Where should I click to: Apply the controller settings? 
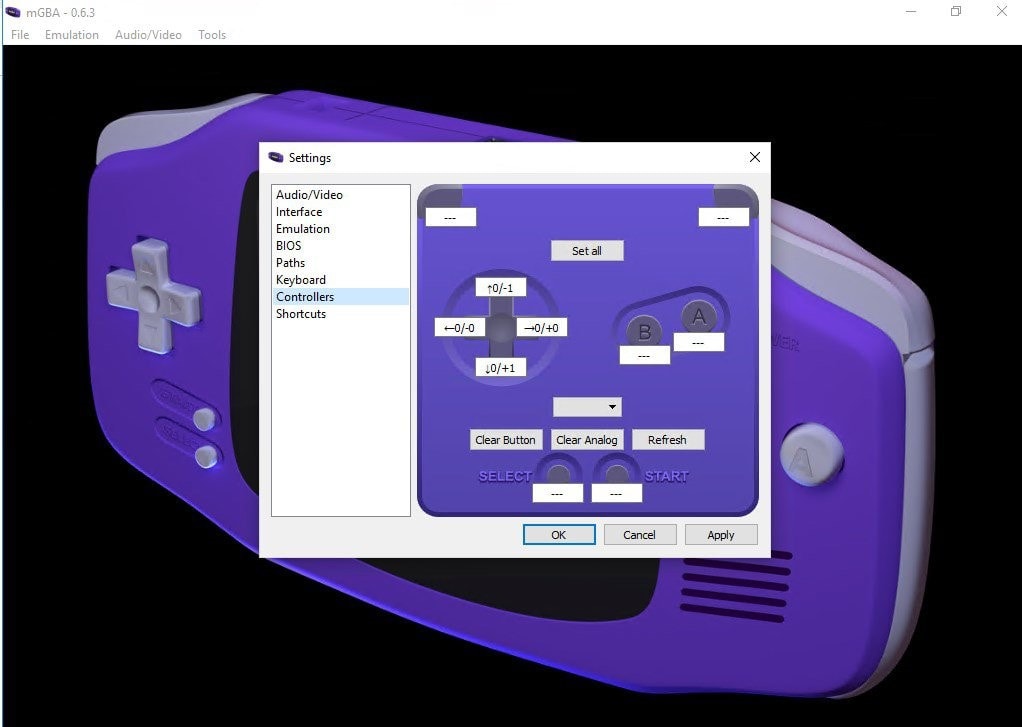[x=721, y=534]
